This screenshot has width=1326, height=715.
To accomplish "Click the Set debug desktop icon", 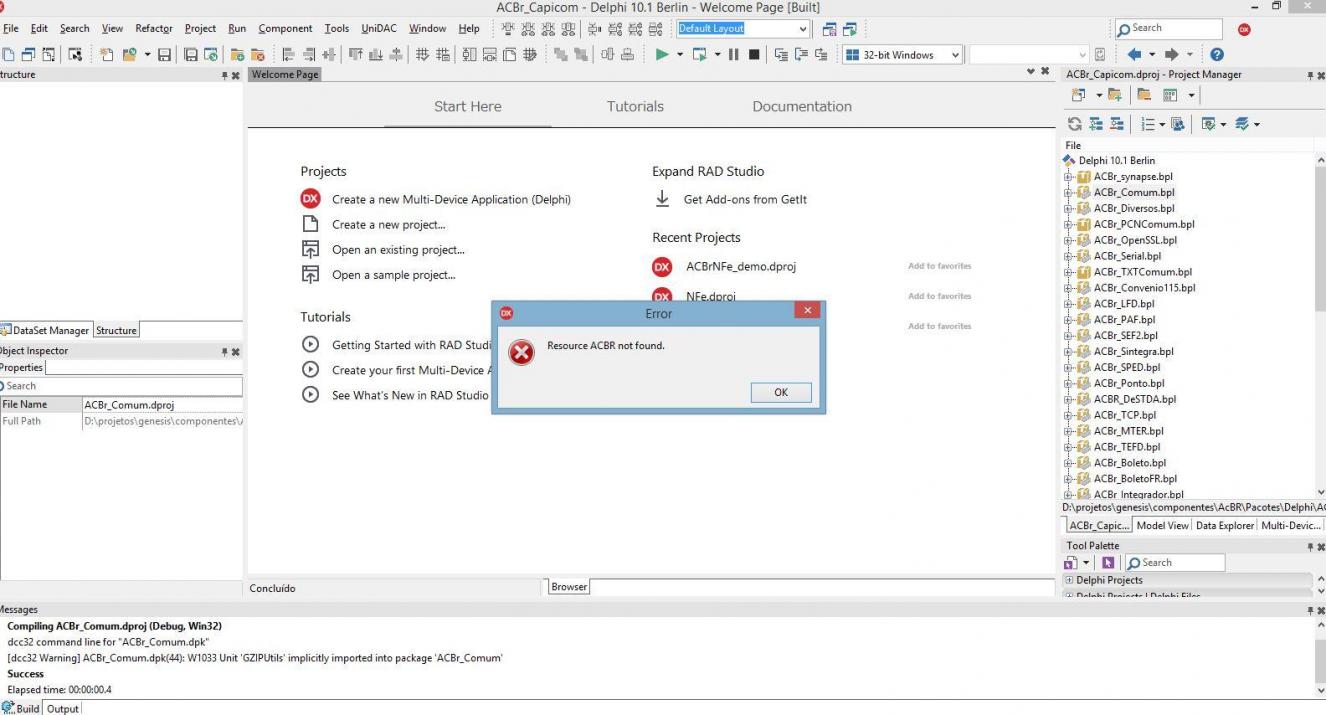I will pyautogui.click(x=850, y=29).
